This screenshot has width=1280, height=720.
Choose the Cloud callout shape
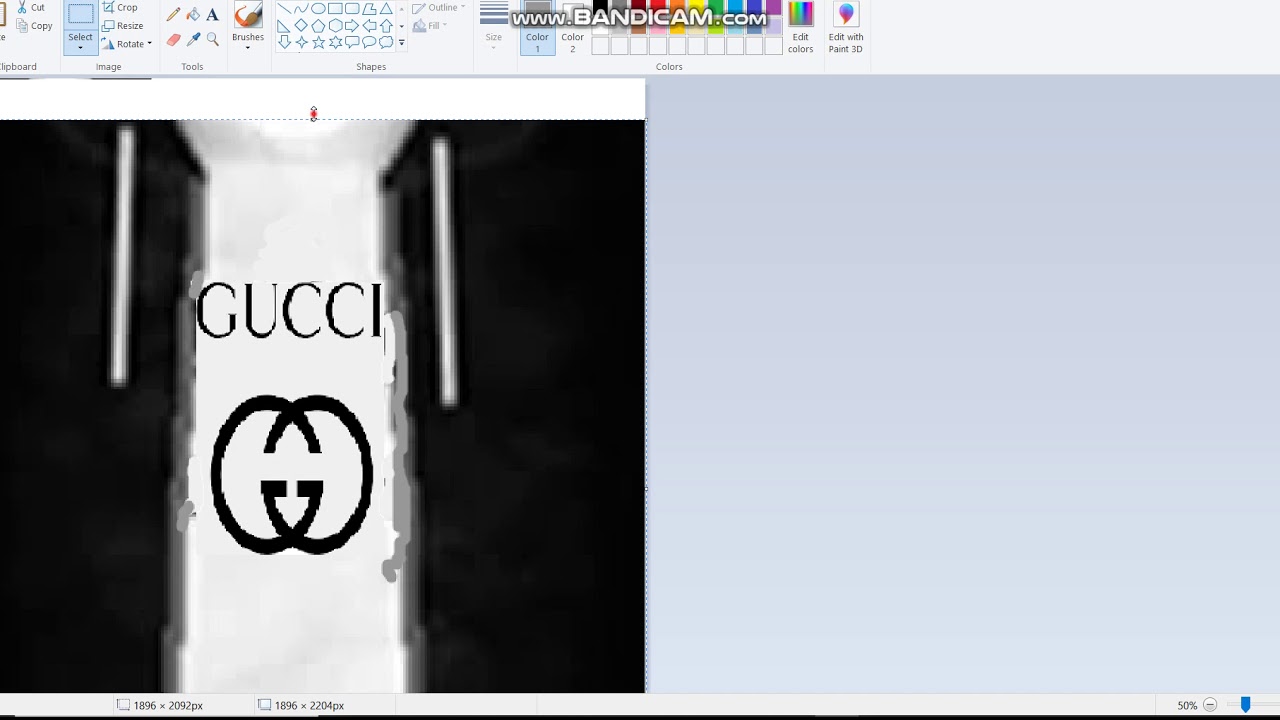(x=386, y=42)
